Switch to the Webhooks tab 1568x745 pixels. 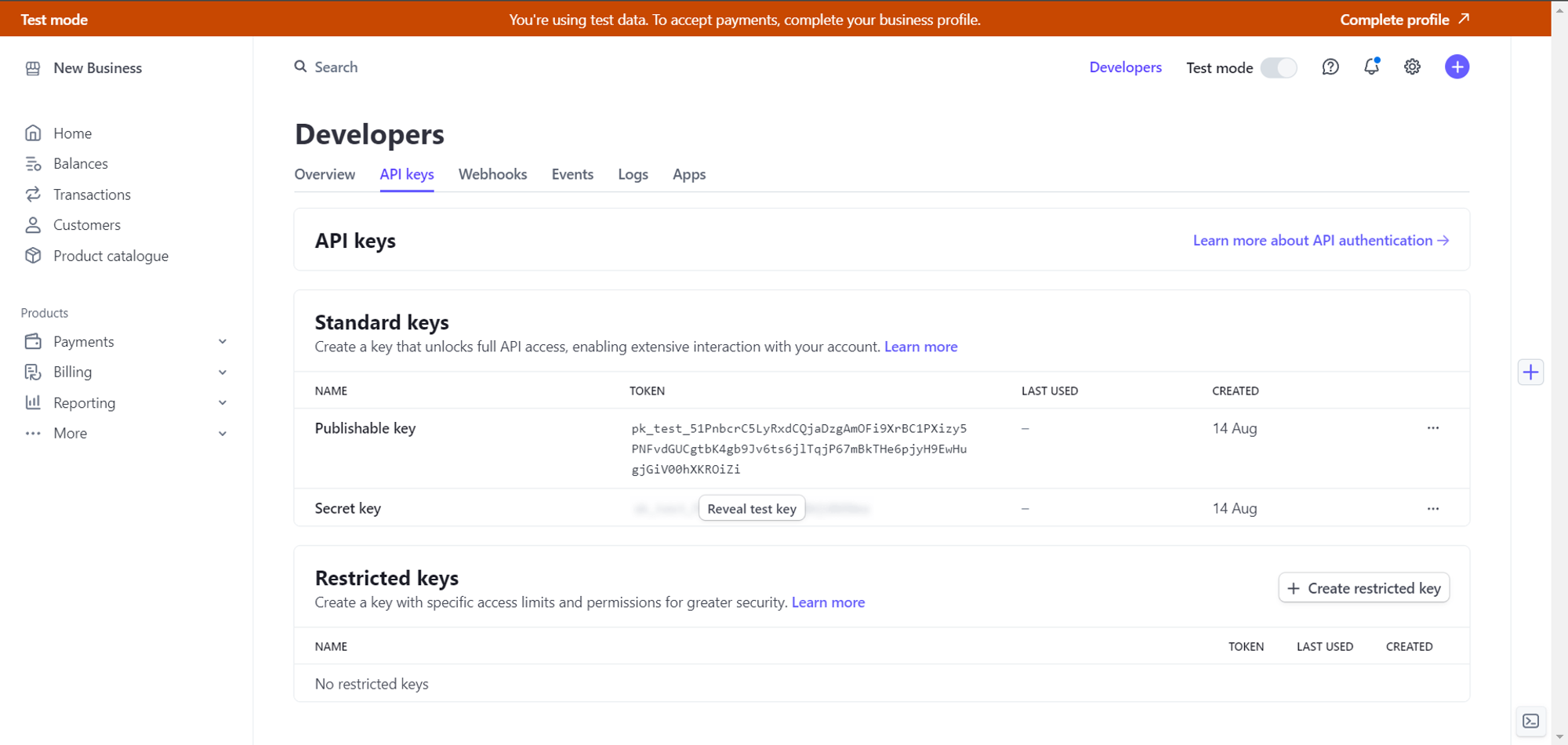(x=492, y=174)
